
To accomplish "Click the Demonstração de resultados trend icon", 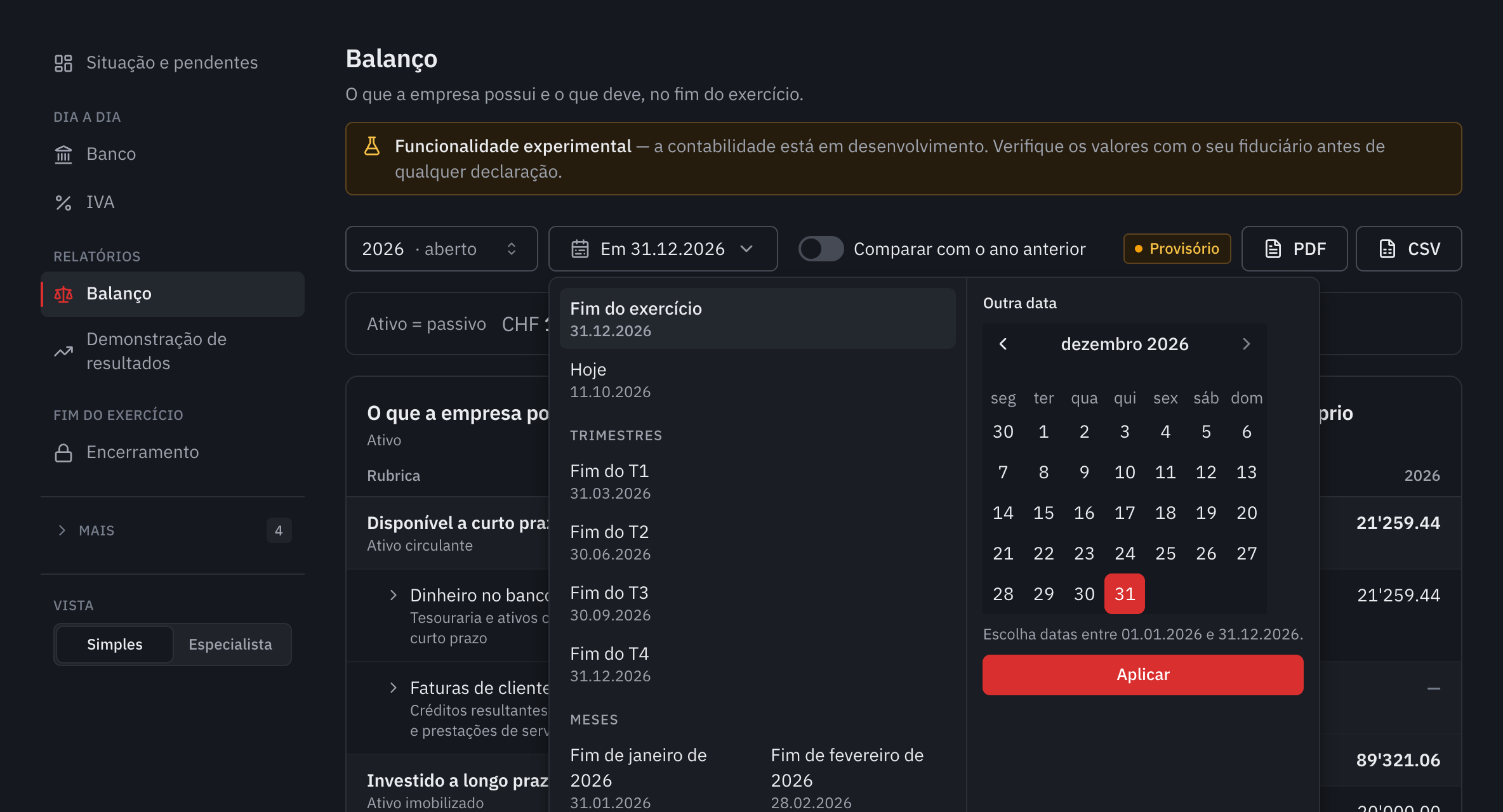I will pos(63,351).
